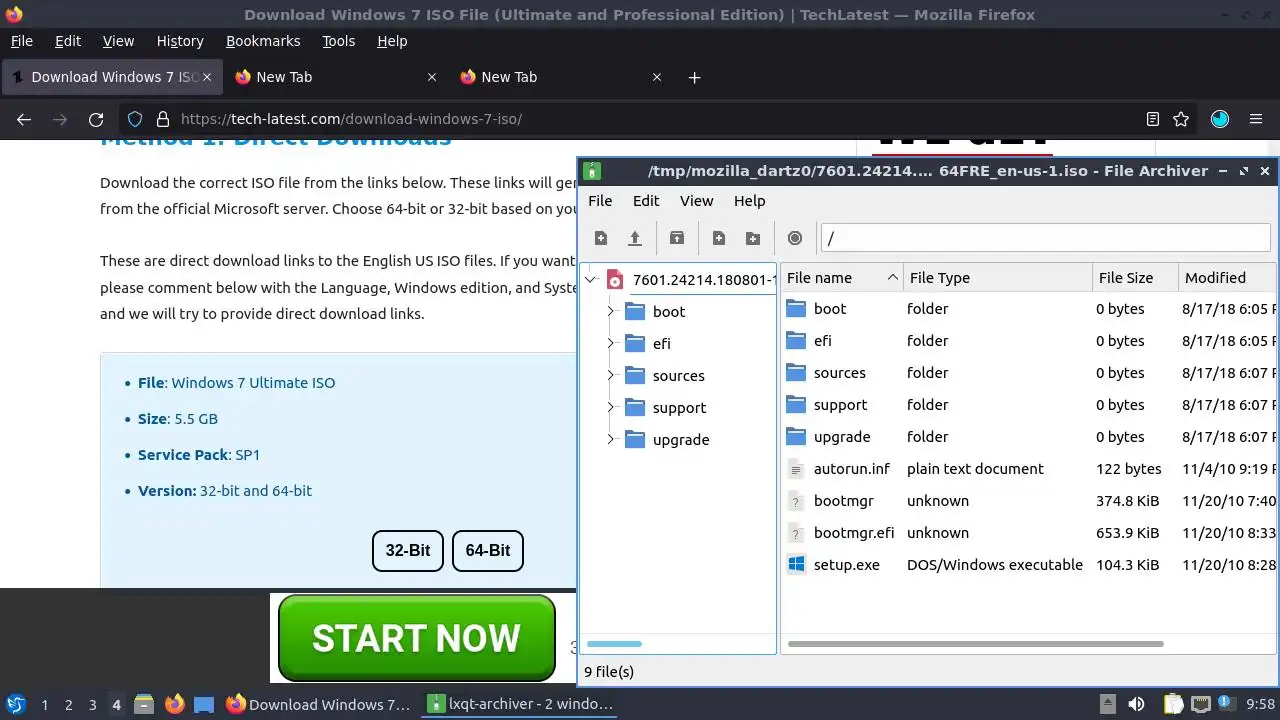The width and height of the screenshot is (1280, 720).
Task: Click the network icon in system tray
Action: pos(1200,704)
